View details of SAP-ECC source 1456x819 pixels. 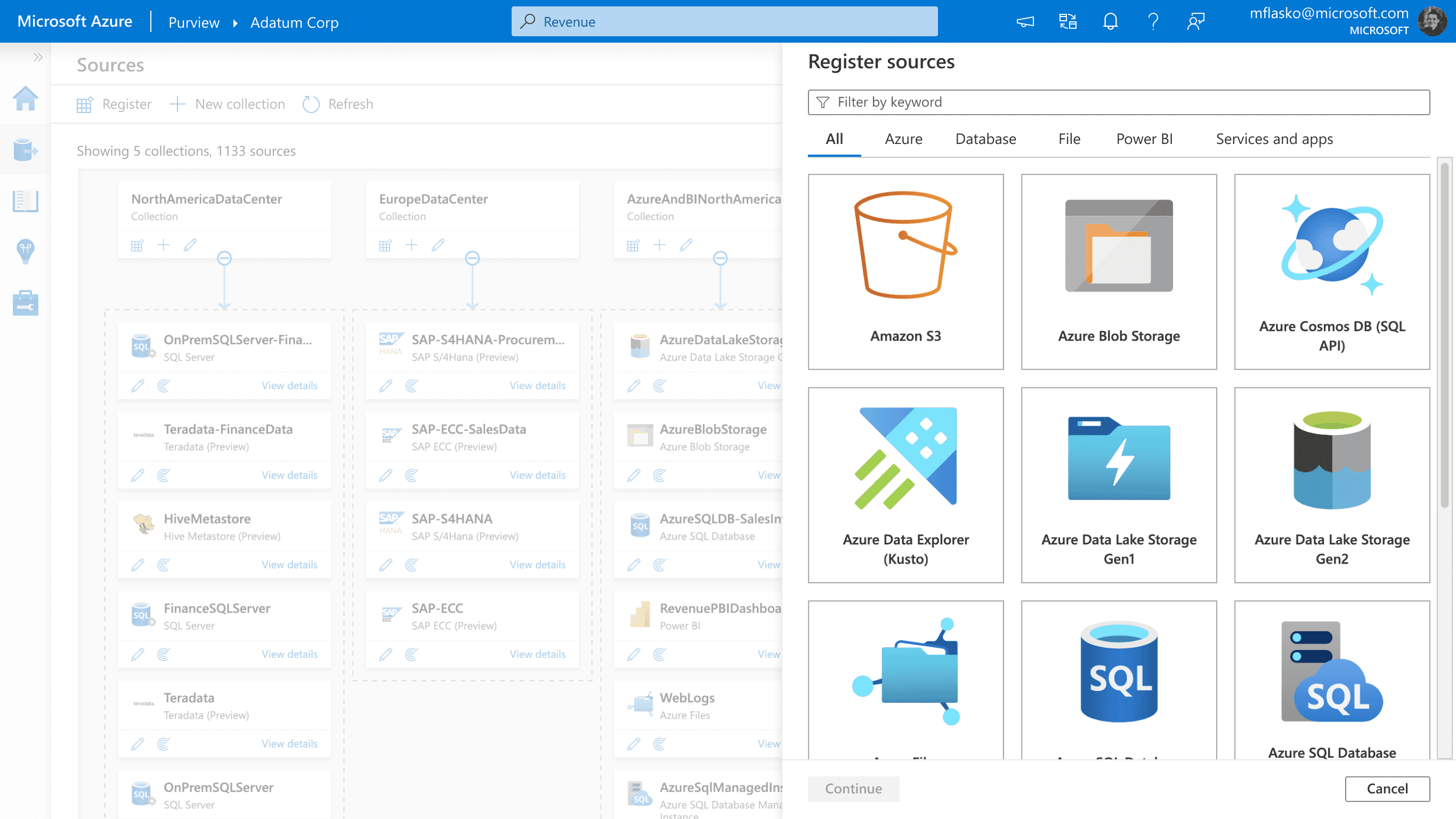(538, 654)
